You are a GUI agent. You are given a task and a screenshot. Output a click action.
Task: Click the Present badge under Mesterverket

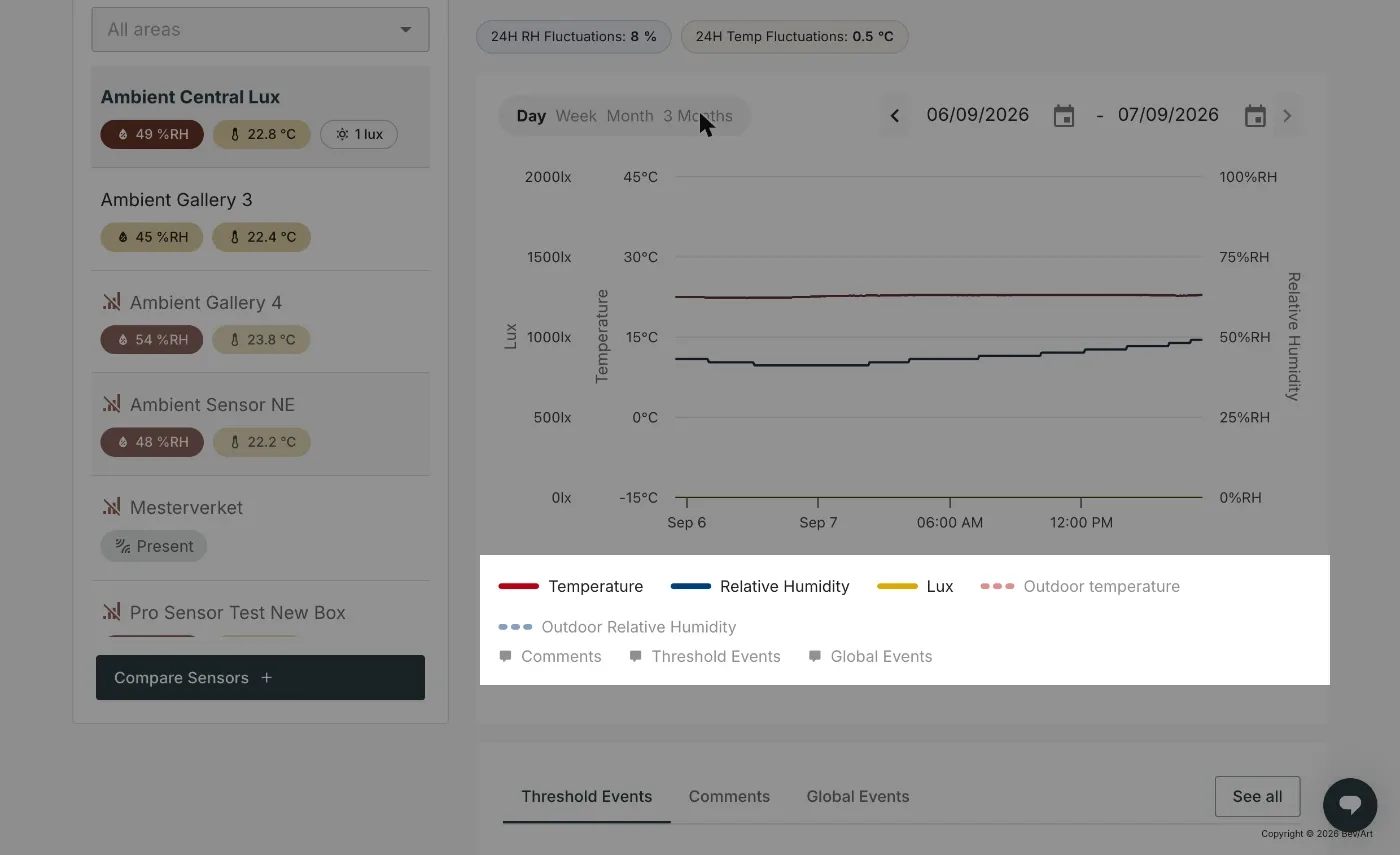[154, 546]
